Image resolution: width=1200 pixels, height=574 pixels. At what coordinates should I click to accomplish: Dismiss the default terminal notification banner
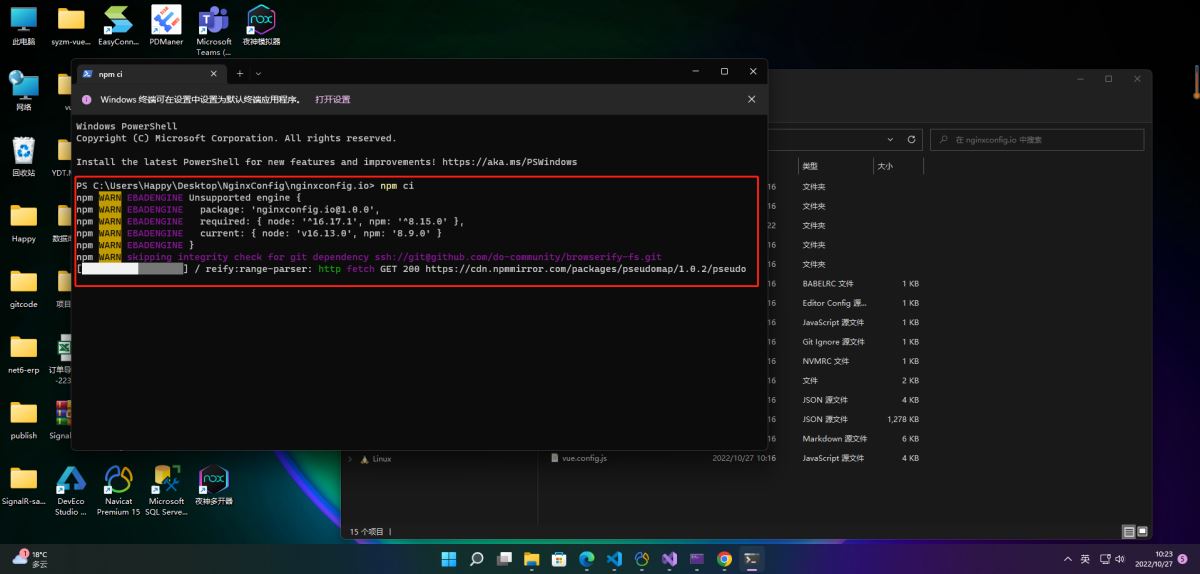pyautogui.click(x=751, y=100)
